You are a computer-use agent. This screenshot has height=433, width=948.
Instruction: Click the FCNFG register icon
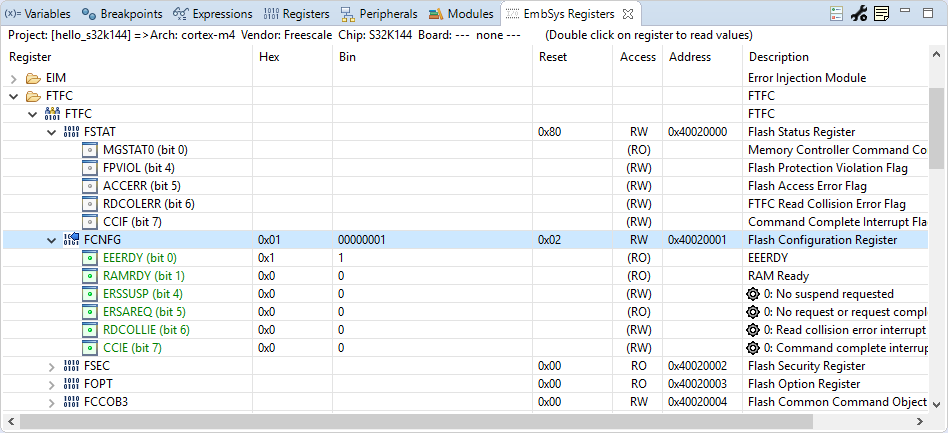click(71, 240)
